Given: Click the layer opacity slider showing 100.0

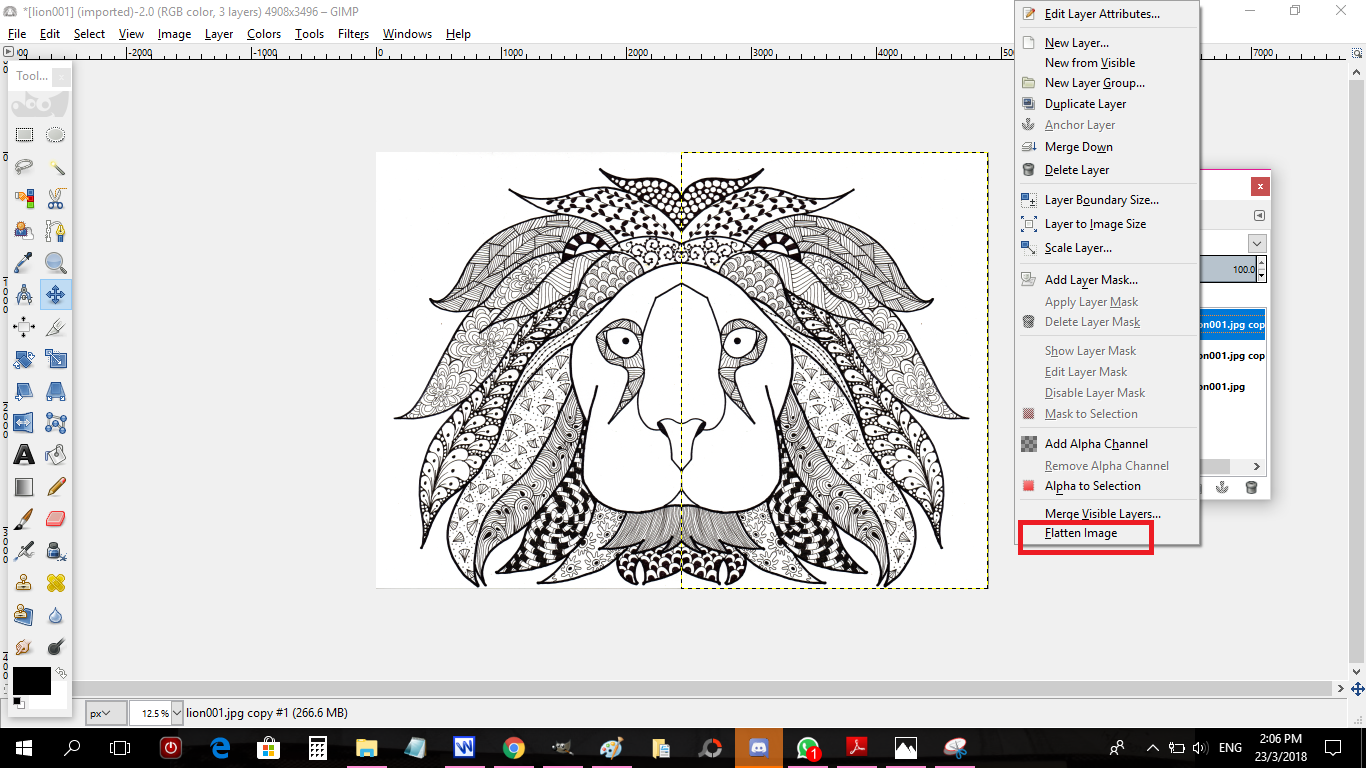Looking at the screenshot, I should (x=1227, y=269).
